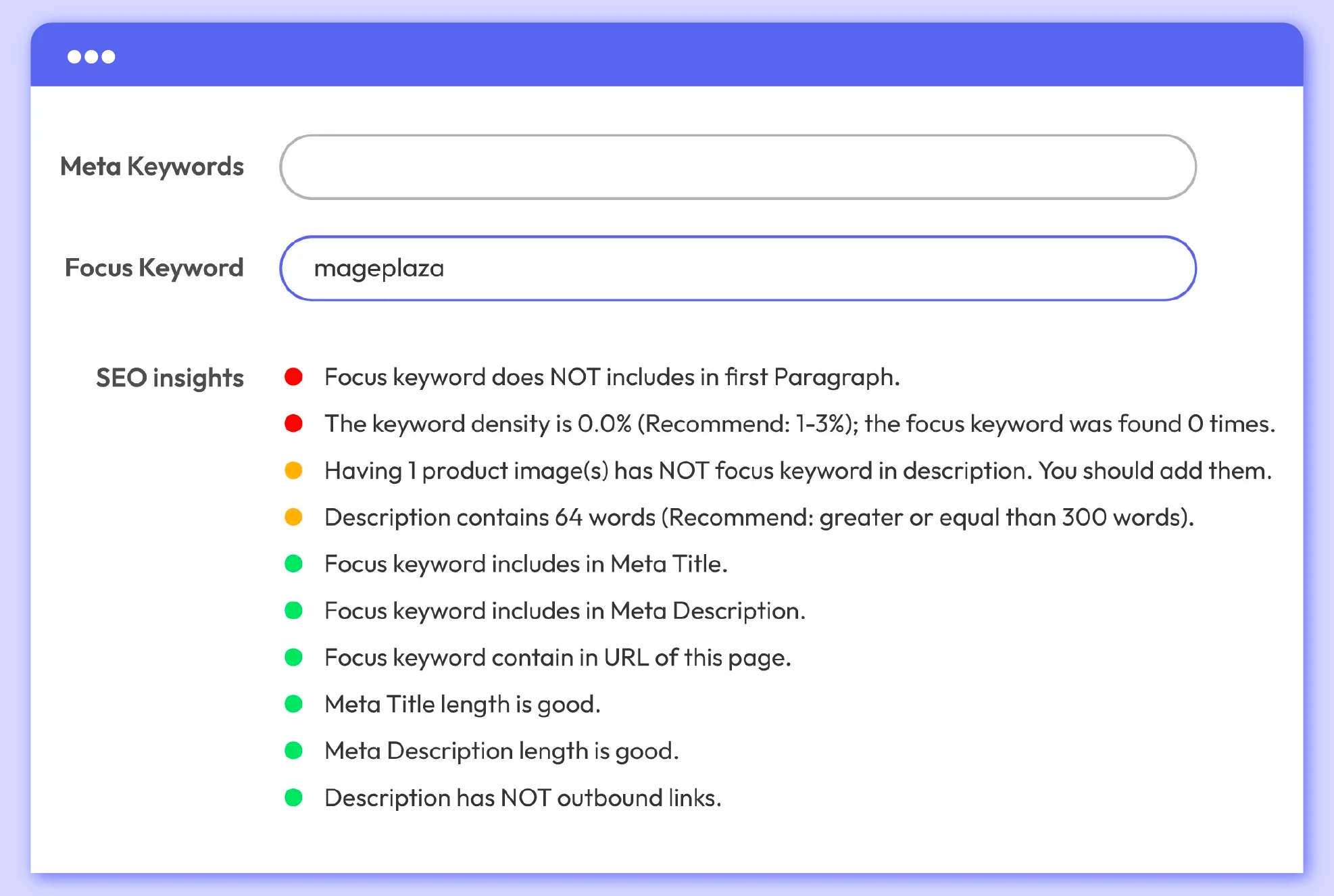Viewport: 1334px width, 896px height.
Task: Click the three white dots in header
Action: [x=91, y=57]
